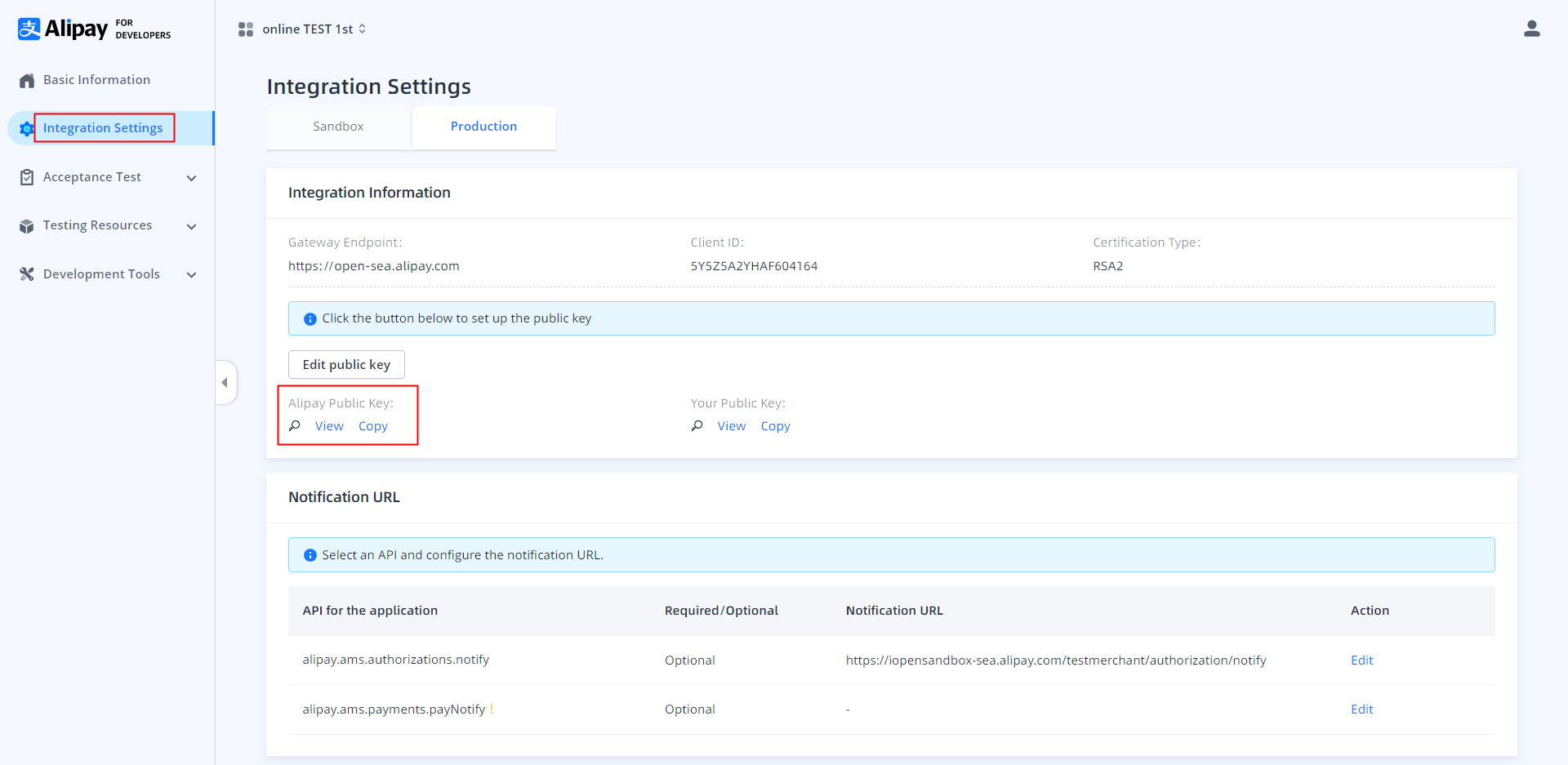Image resolution: width=1568 pixels, height=765 pixels.
Task: Click the Development Tools wrench icon
Action: click(27, 274)
